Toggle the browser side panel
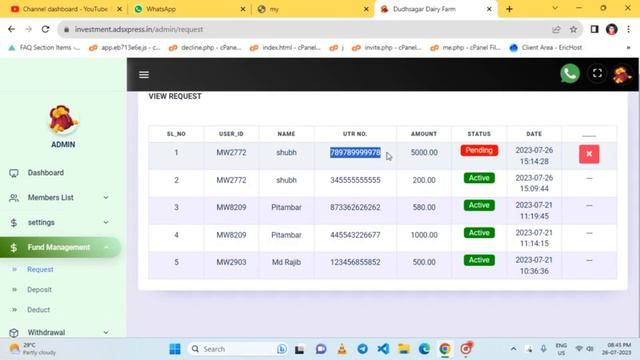Viewport: 640px width, 360px height. pyautogui.click(x=594, y=29)
